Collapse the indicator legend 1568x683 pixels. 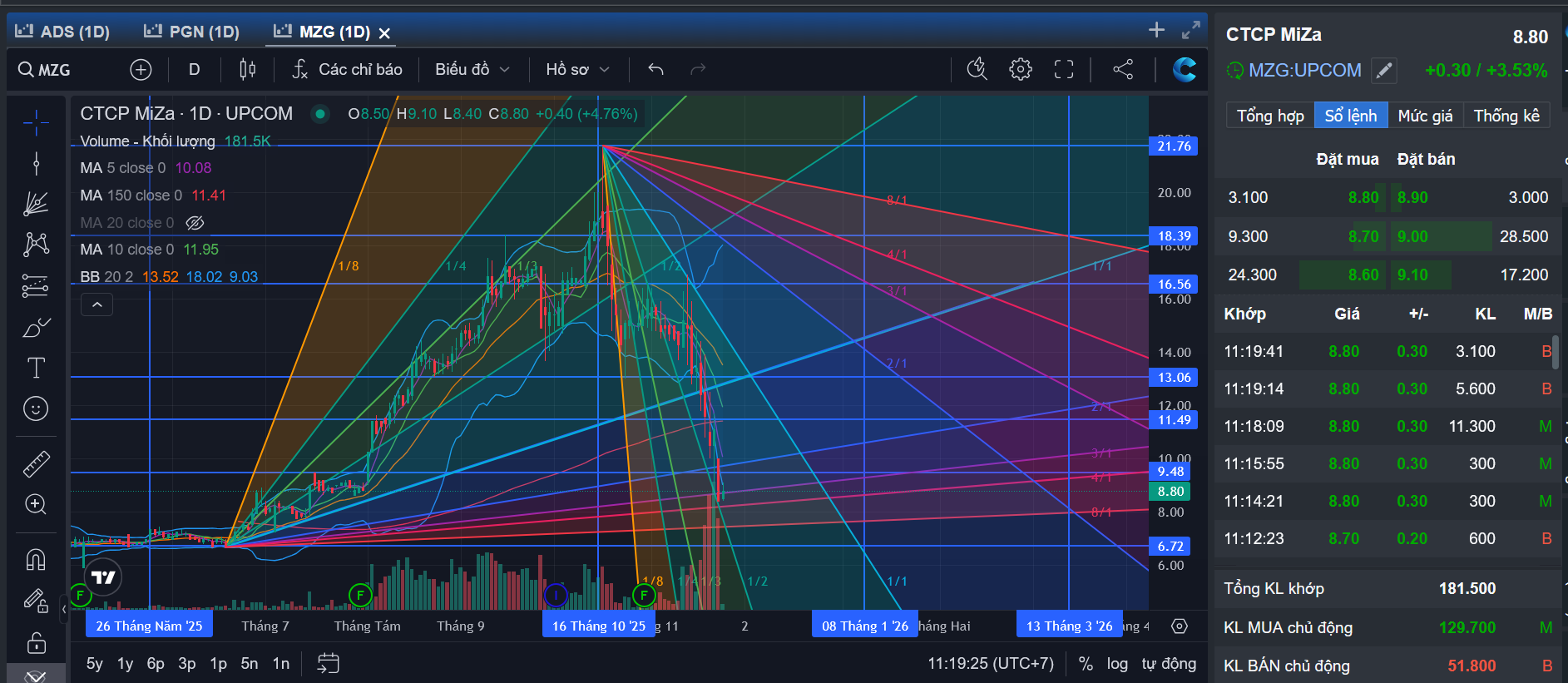[x=96, y=305]
